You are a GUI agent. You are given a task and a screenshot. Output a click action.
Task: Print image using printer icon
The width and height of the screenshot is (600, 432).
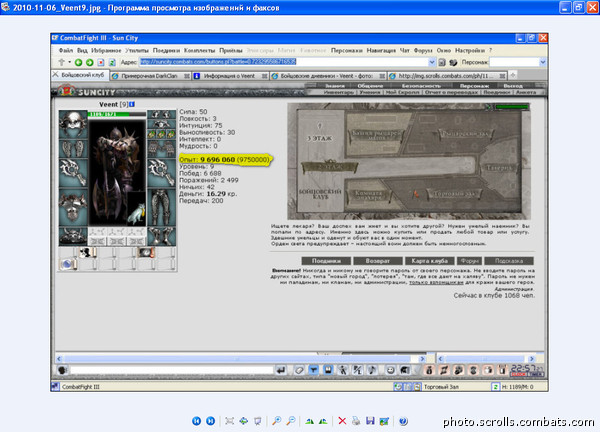tap(356, 421)
